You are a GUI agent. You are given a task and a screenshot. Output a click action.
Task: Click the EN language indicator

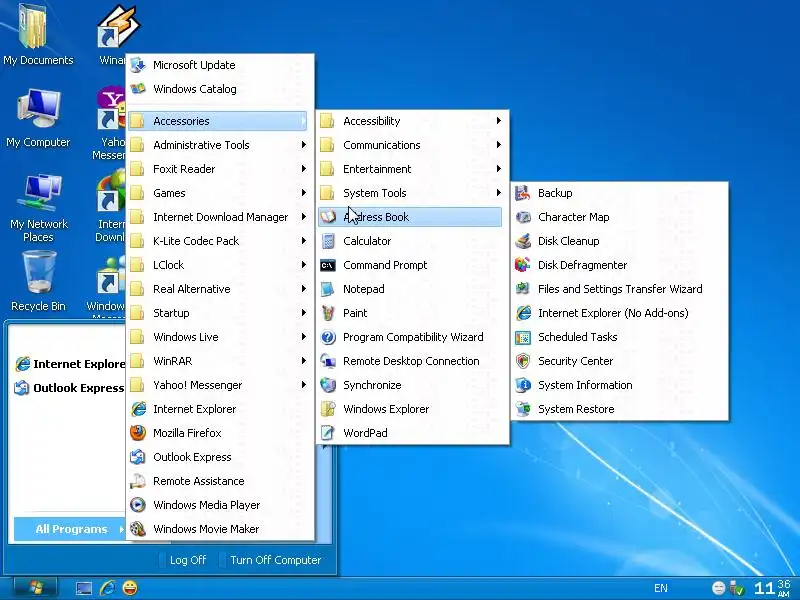(x=661, y=588)
